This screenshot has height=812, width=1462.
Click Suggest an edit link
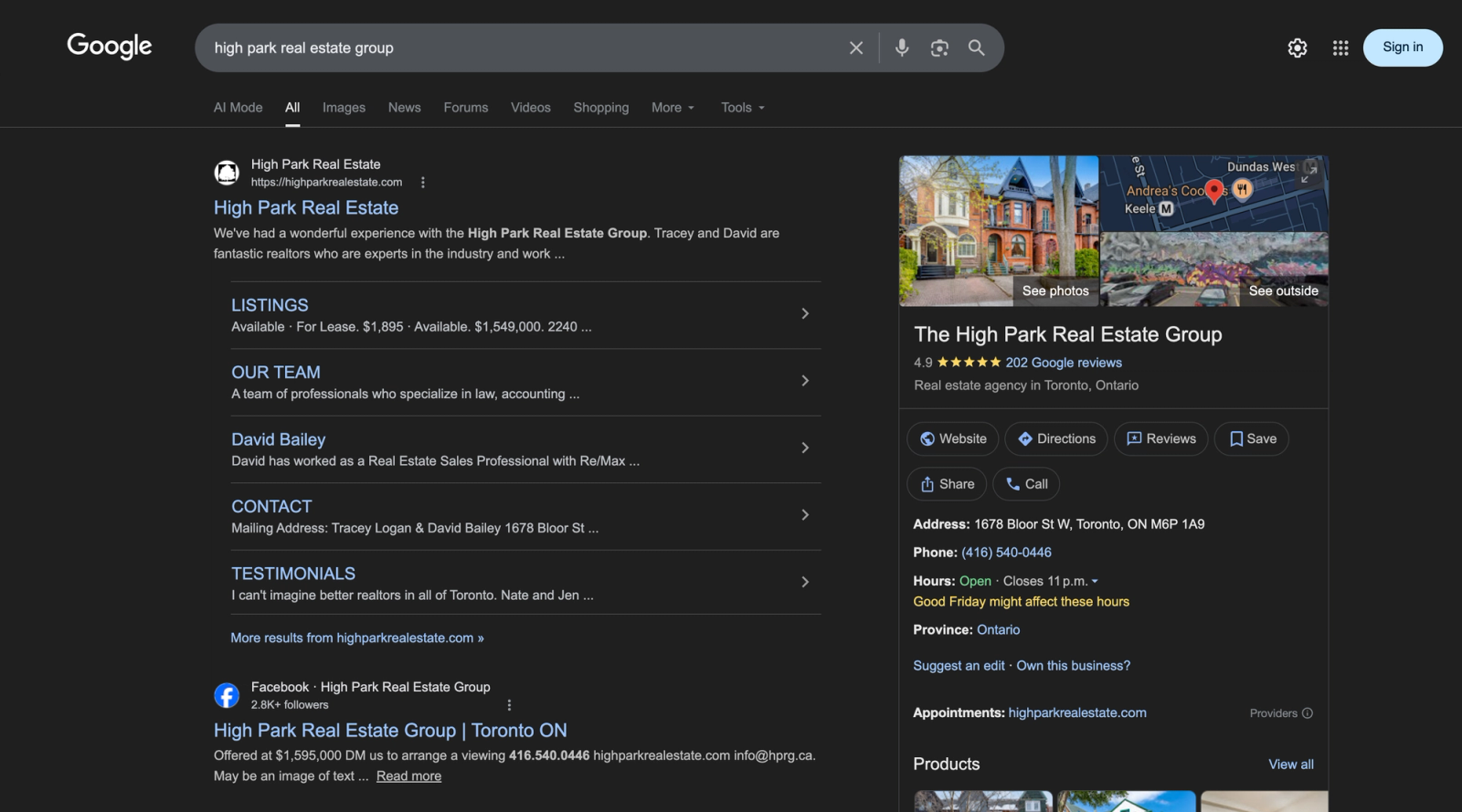[x=959, y=666]
